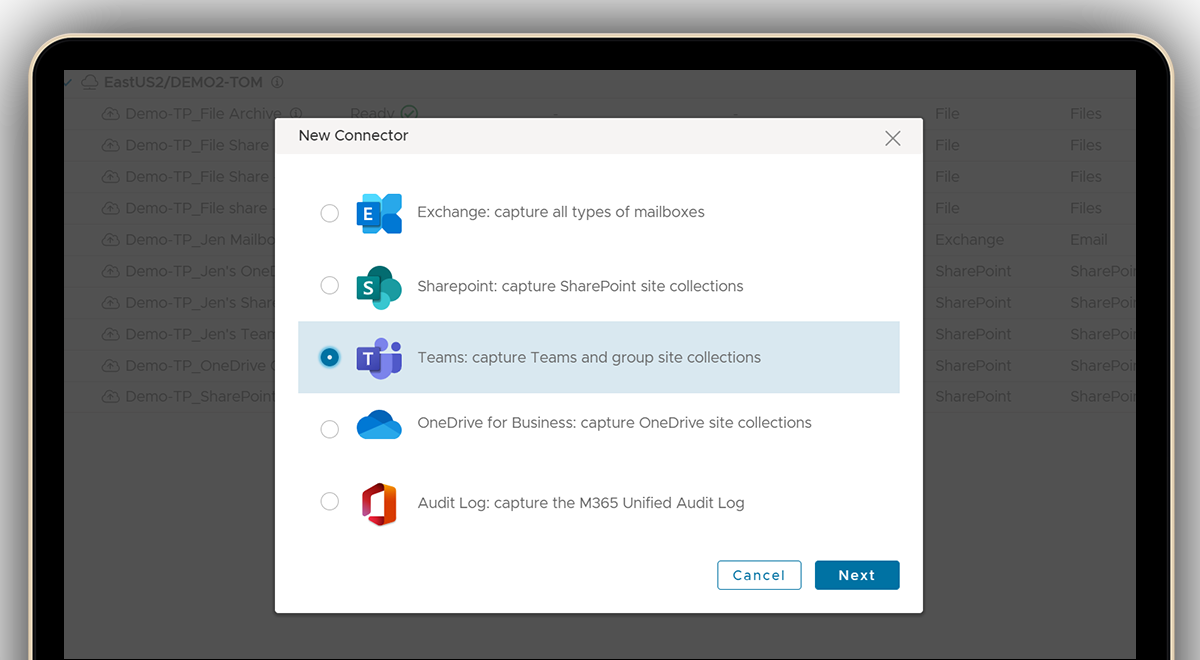1200x660 pixels.
Task: Click the Exchange app icon
Action: [x=379, y=213]
